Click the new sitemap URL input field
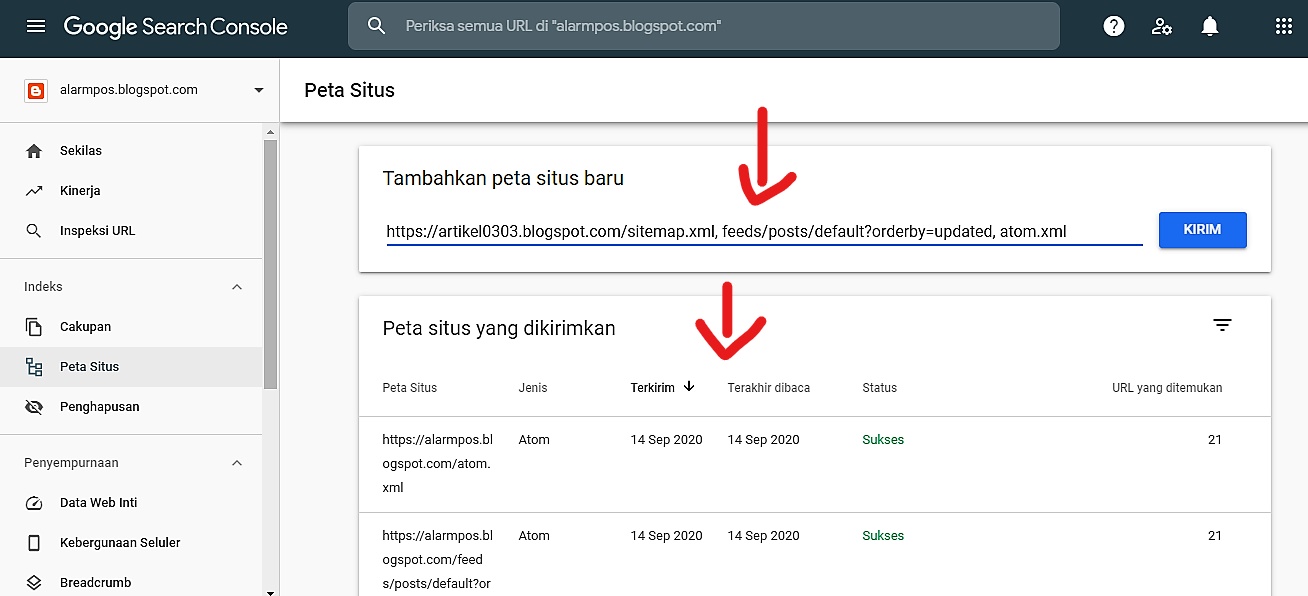This screenshot has height=596, width=1308. point(764,232)
